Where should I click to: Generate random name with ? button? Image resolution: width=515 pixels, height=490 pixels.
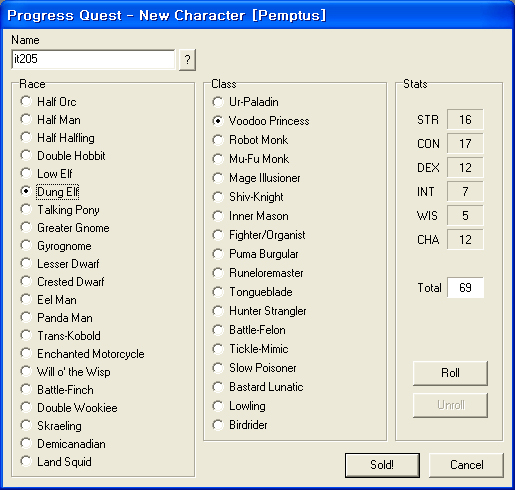[187, 60]
